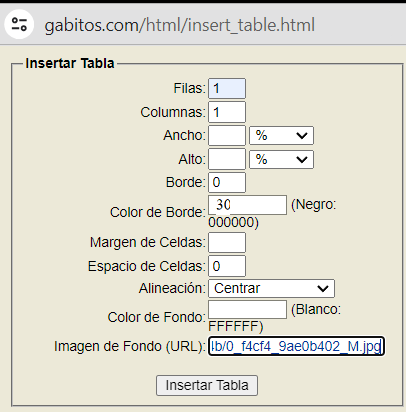This screenshot has width=406, height=412.
Task: Open the Alineación Centrar dropdown
Action: pos(271,288)
